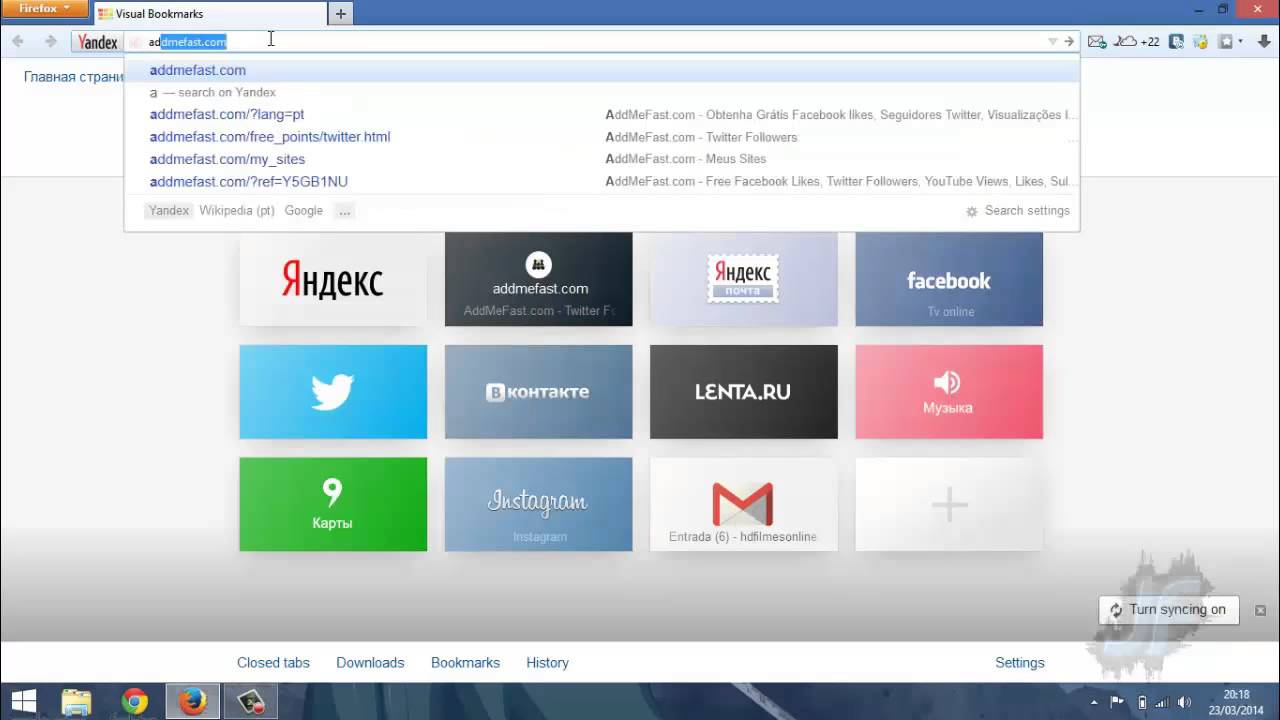Open File Explorer from the taskbar
Viewport: 1280px width, 720px height.
point(76,702)
